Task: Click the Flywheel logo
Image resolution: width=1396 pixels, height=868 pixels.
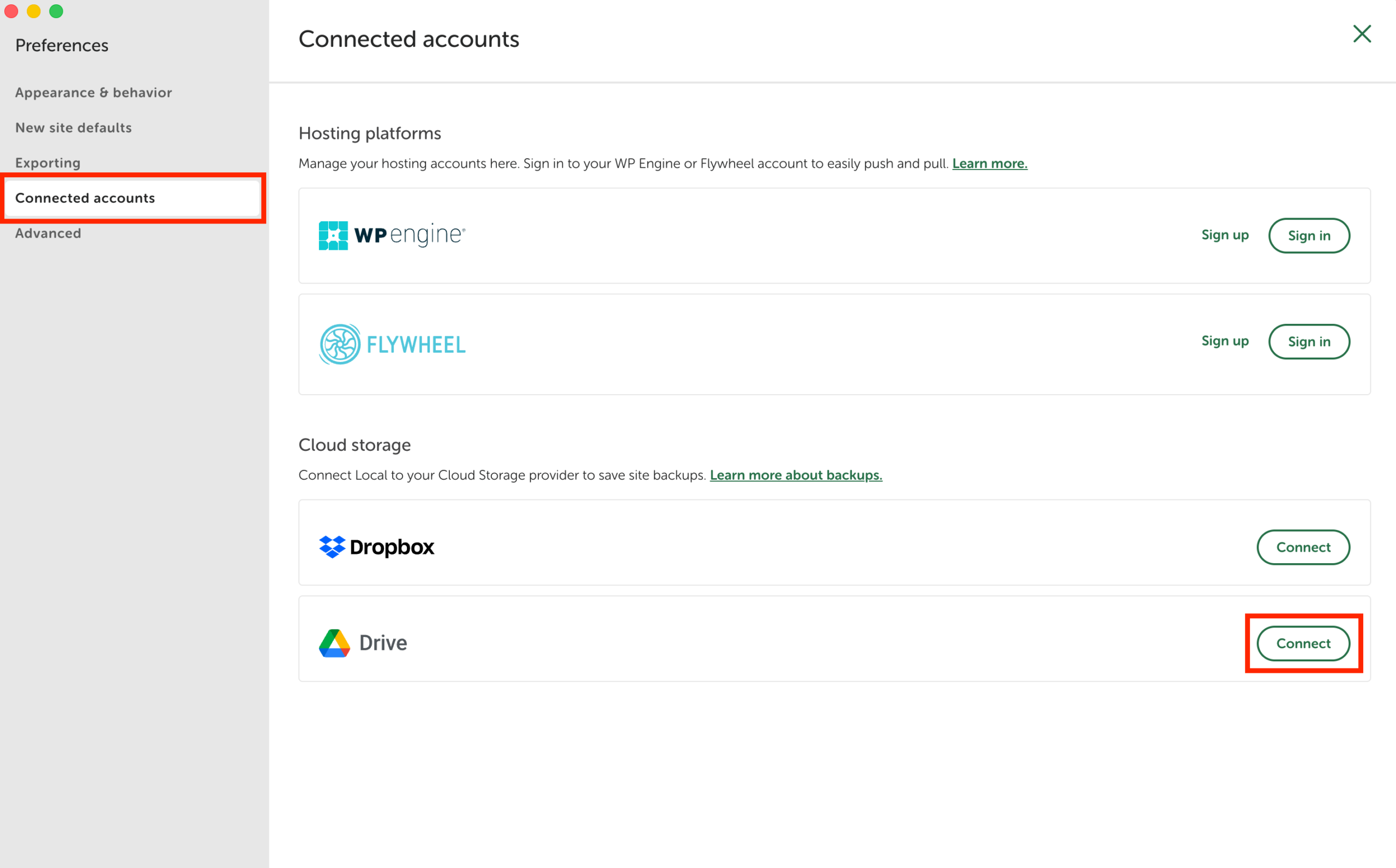Action: [392, 344]
